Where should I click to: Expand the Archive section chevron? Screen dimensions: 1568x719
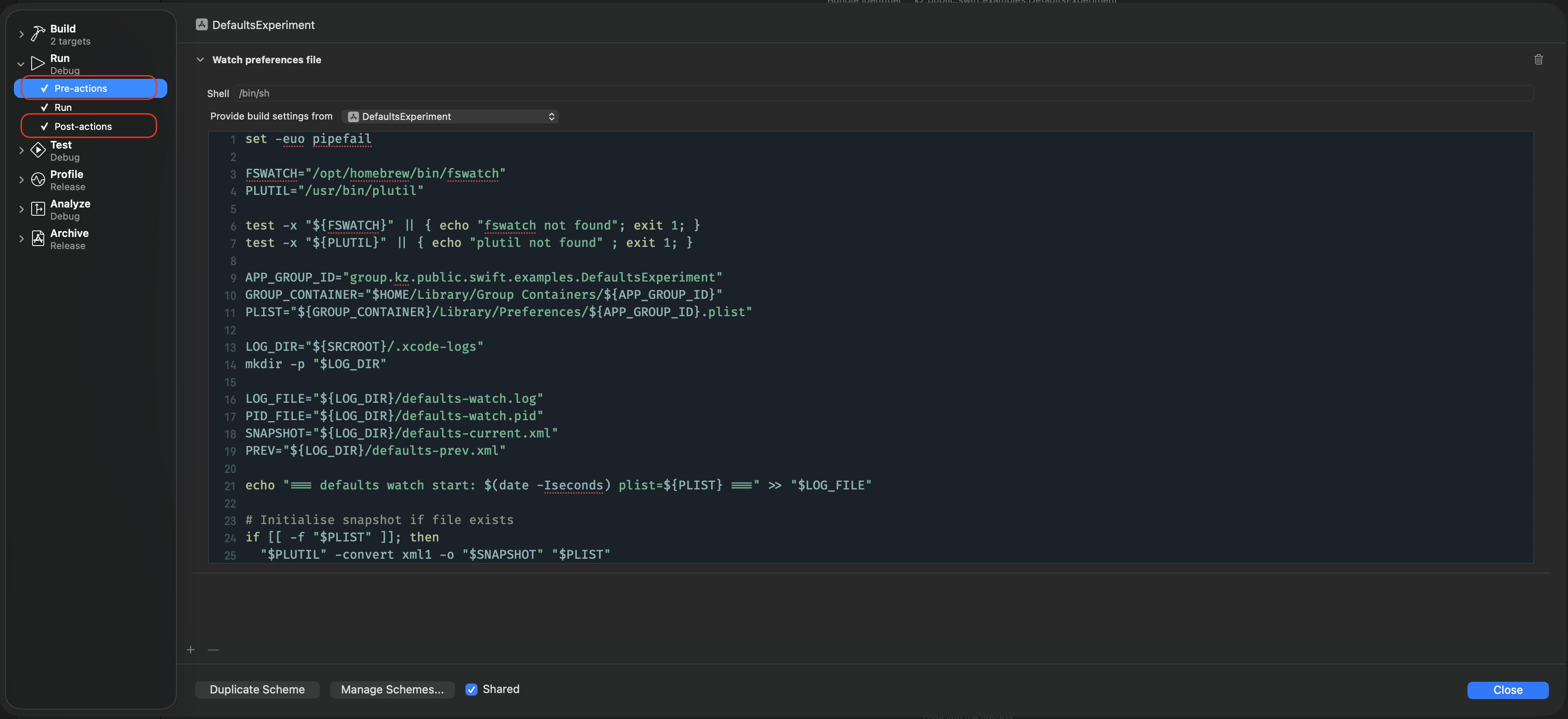pos(21,239)
